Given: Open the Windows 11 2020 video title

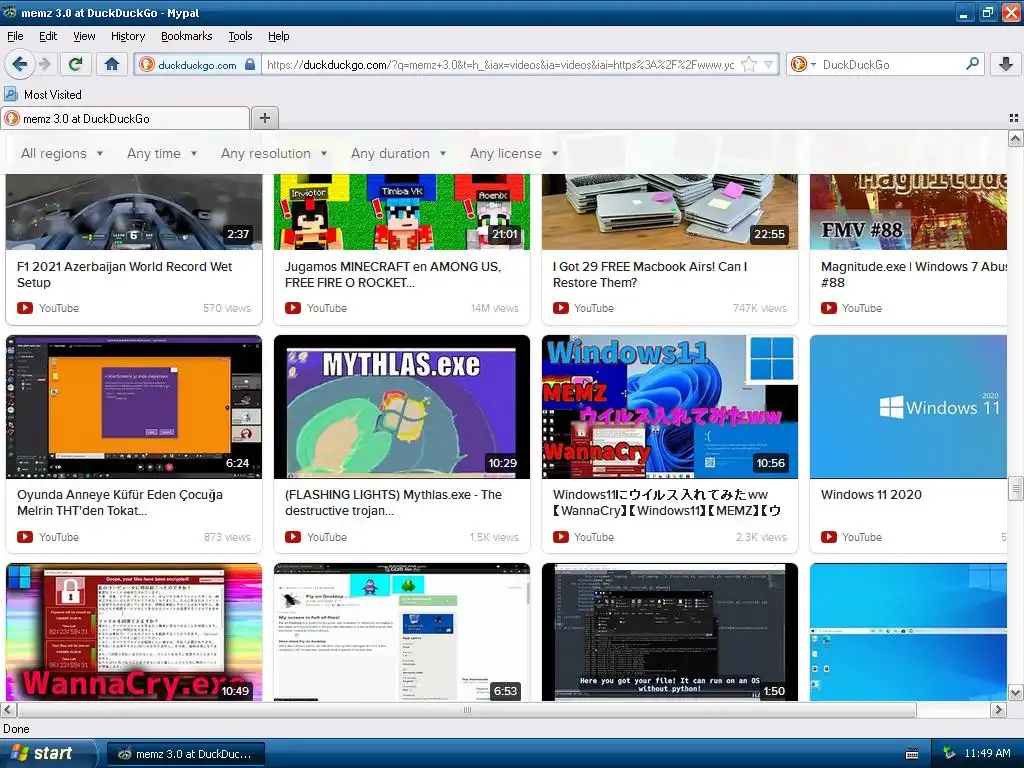Looking at the screenshot, I should [871, 494].
